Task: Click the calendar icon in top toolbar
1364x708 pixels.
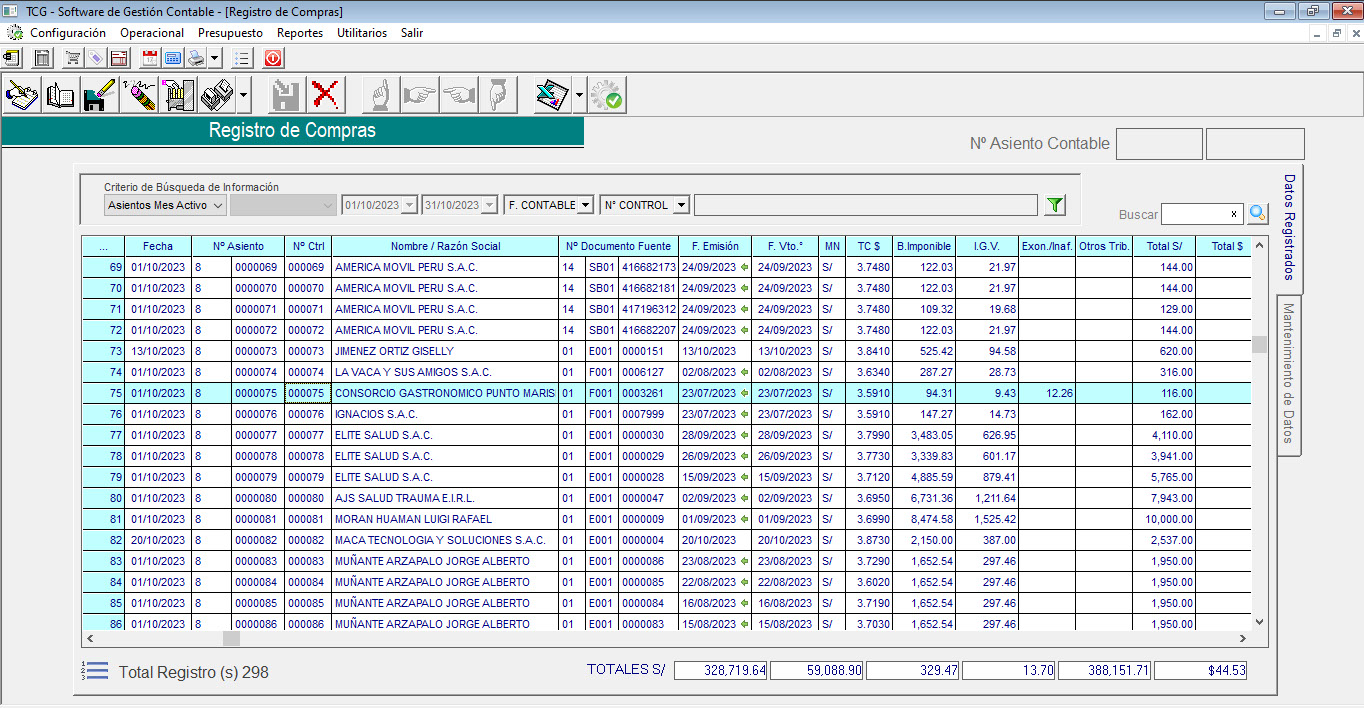Action: point(151,58)
